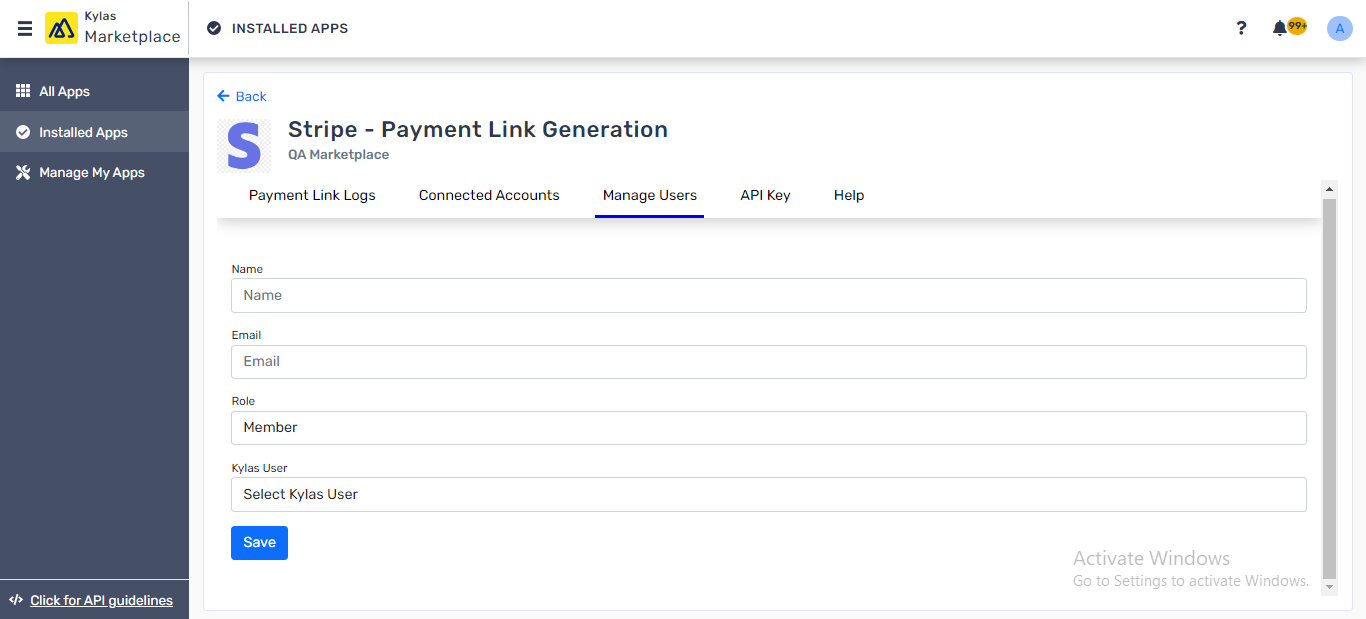The width and height of the screenshot is (1366, 619).
Task: Open the help question mark icon
Action: pos(1241,28)
